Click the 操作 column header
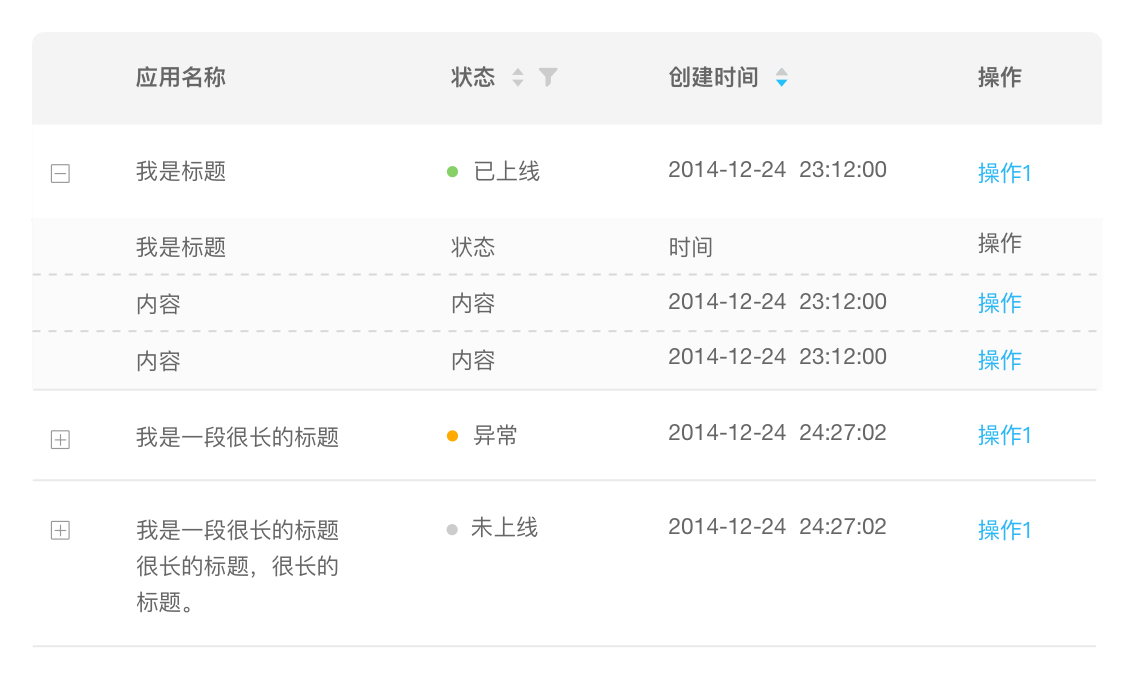1136x680 pixels. [x=999, y=77]
